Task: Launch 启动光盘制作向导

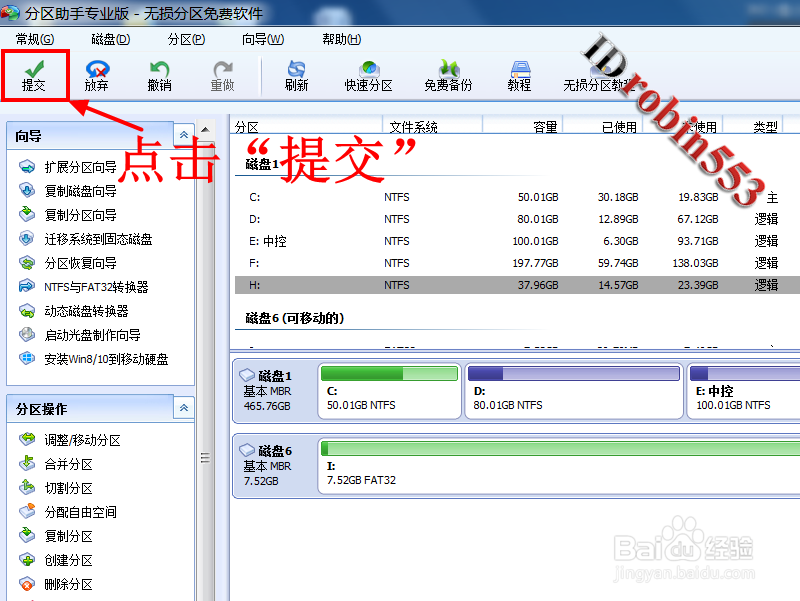Action: click(x=80, y=335)
